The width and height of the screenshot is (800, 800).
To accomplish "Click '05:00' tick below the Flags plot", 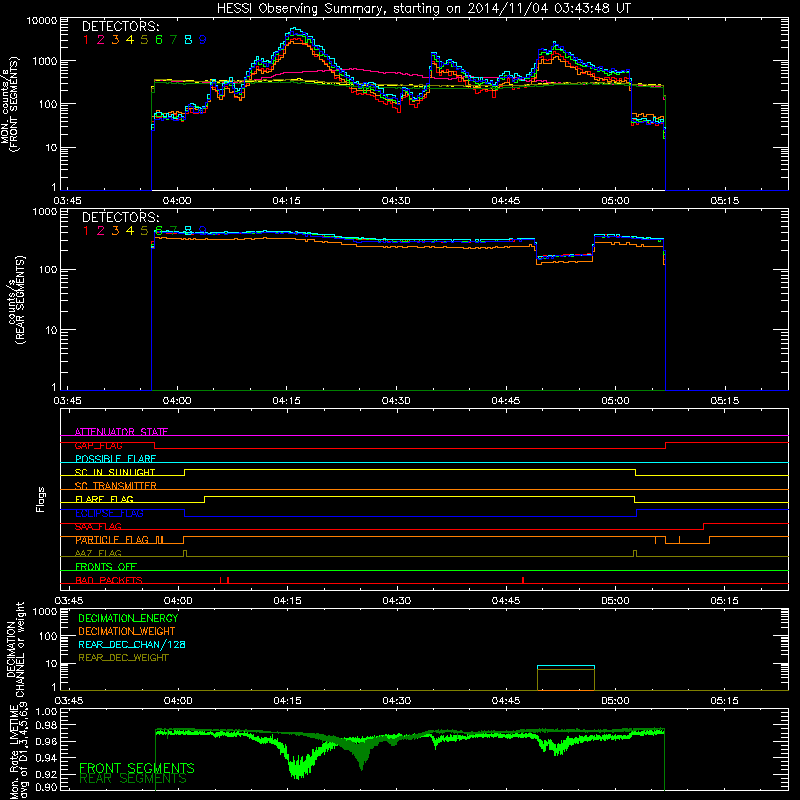I will tap(615, 601).
